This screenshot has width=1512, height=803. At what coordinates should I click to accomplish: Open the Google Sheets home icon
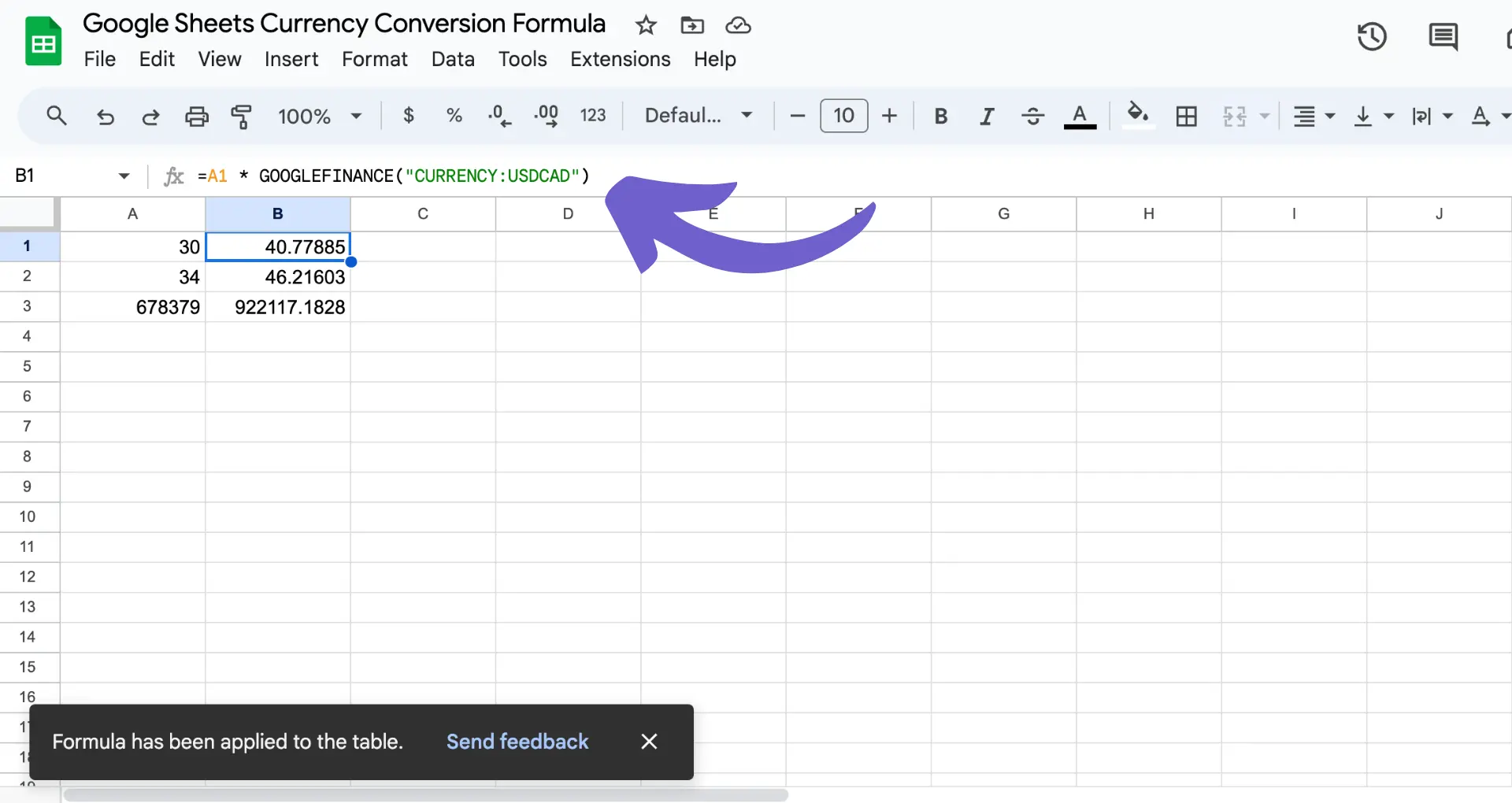(43, 41)
